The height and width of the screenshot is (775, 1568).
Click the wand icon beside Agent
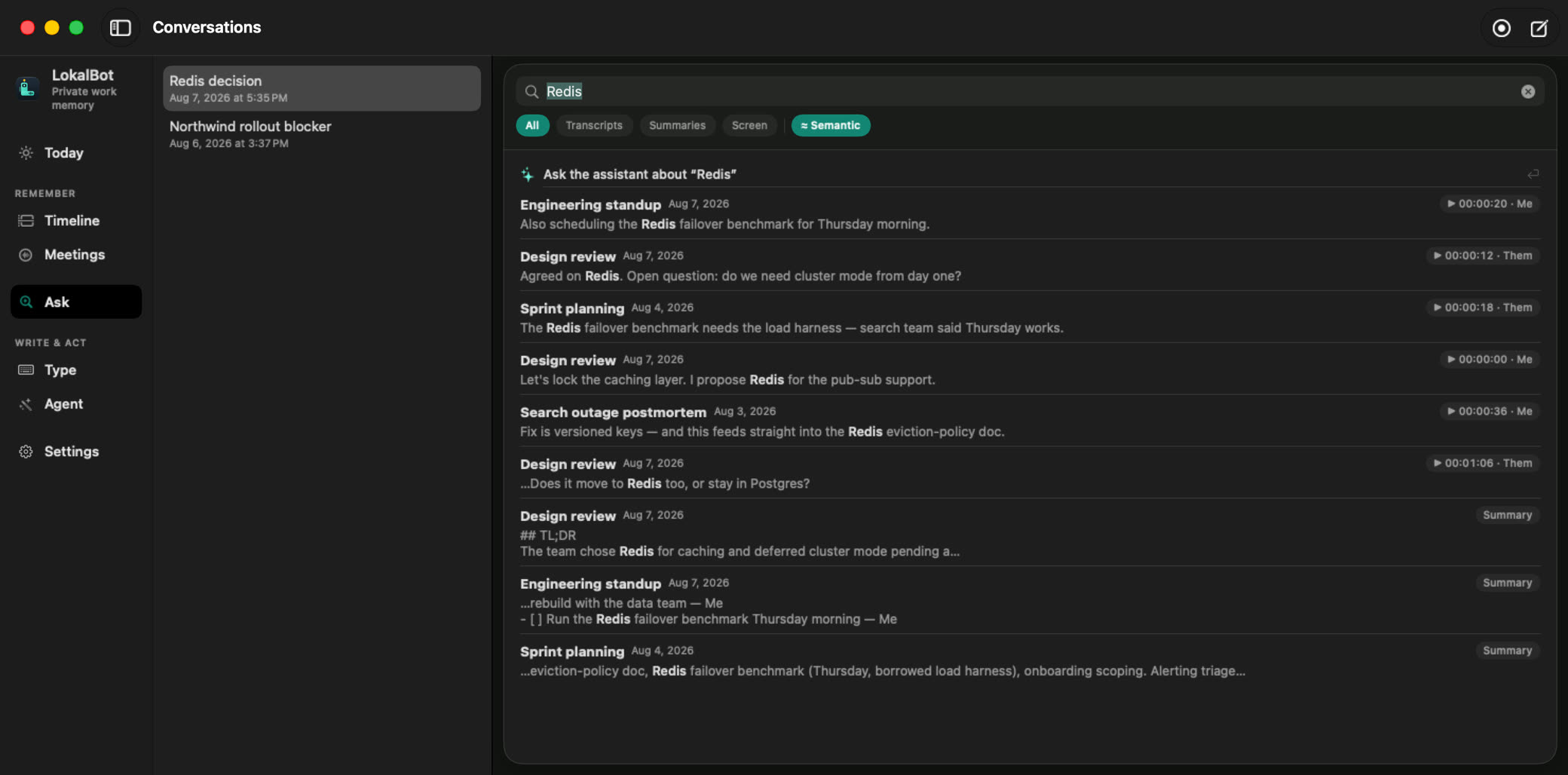pos(26,404)
